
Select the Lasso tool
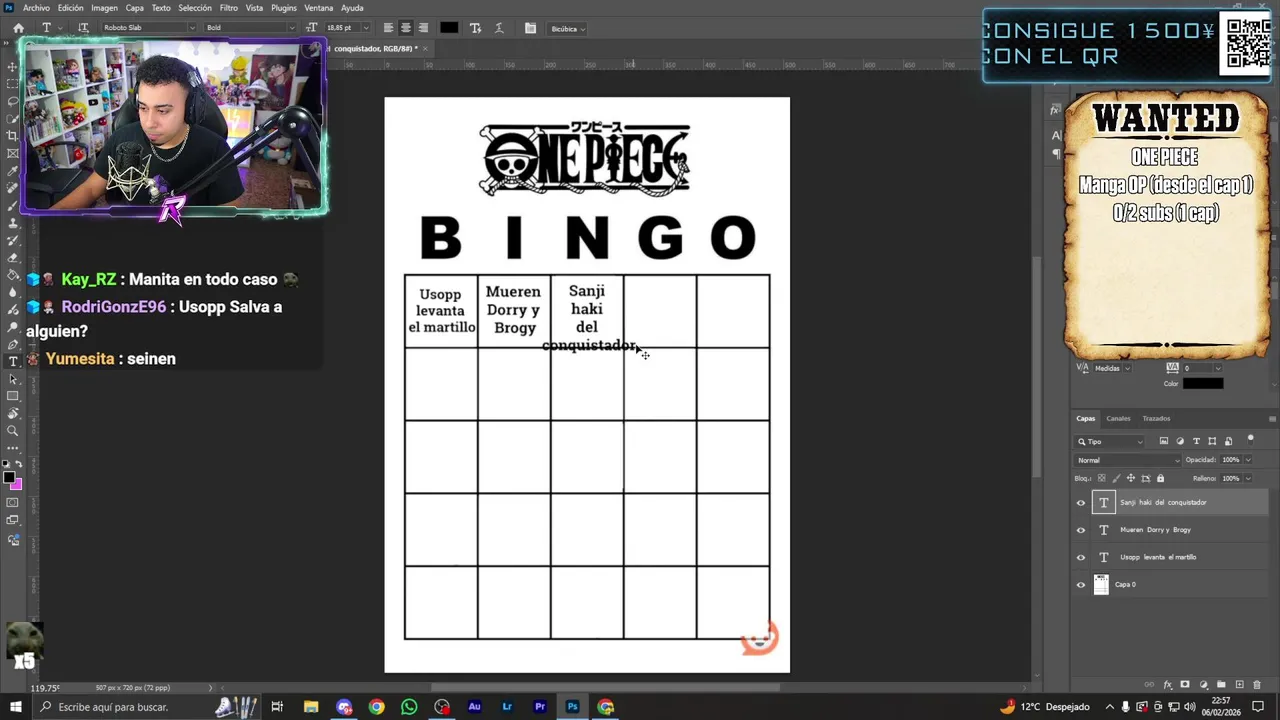13,102
